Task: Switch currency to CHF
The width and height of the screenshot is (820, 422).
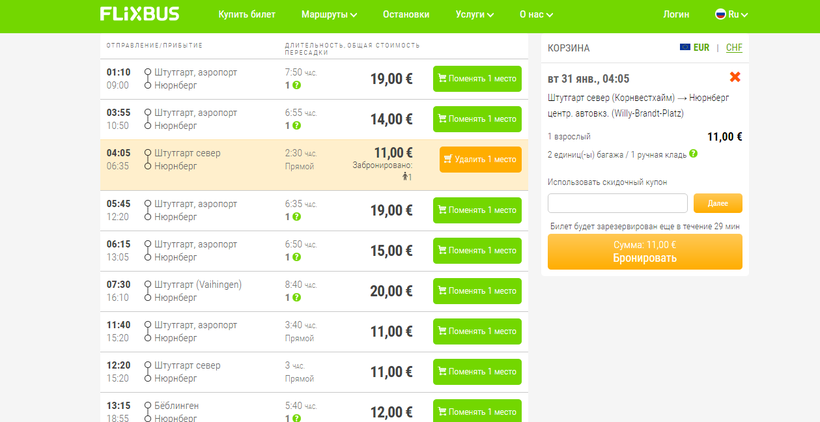Action: [734, 48]
